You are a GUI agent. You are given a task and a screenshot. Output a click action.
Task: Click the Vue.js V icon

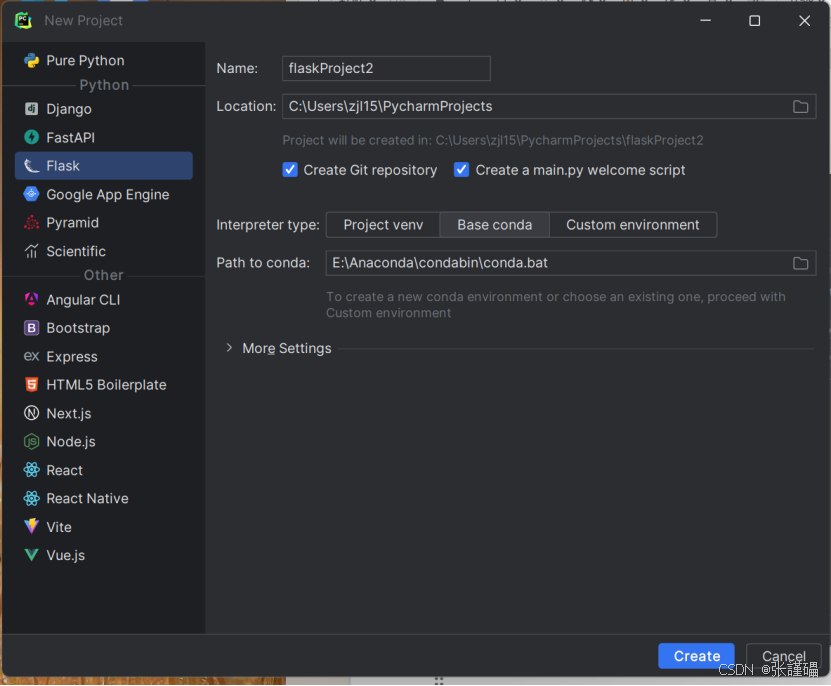[x=31, y=555]
